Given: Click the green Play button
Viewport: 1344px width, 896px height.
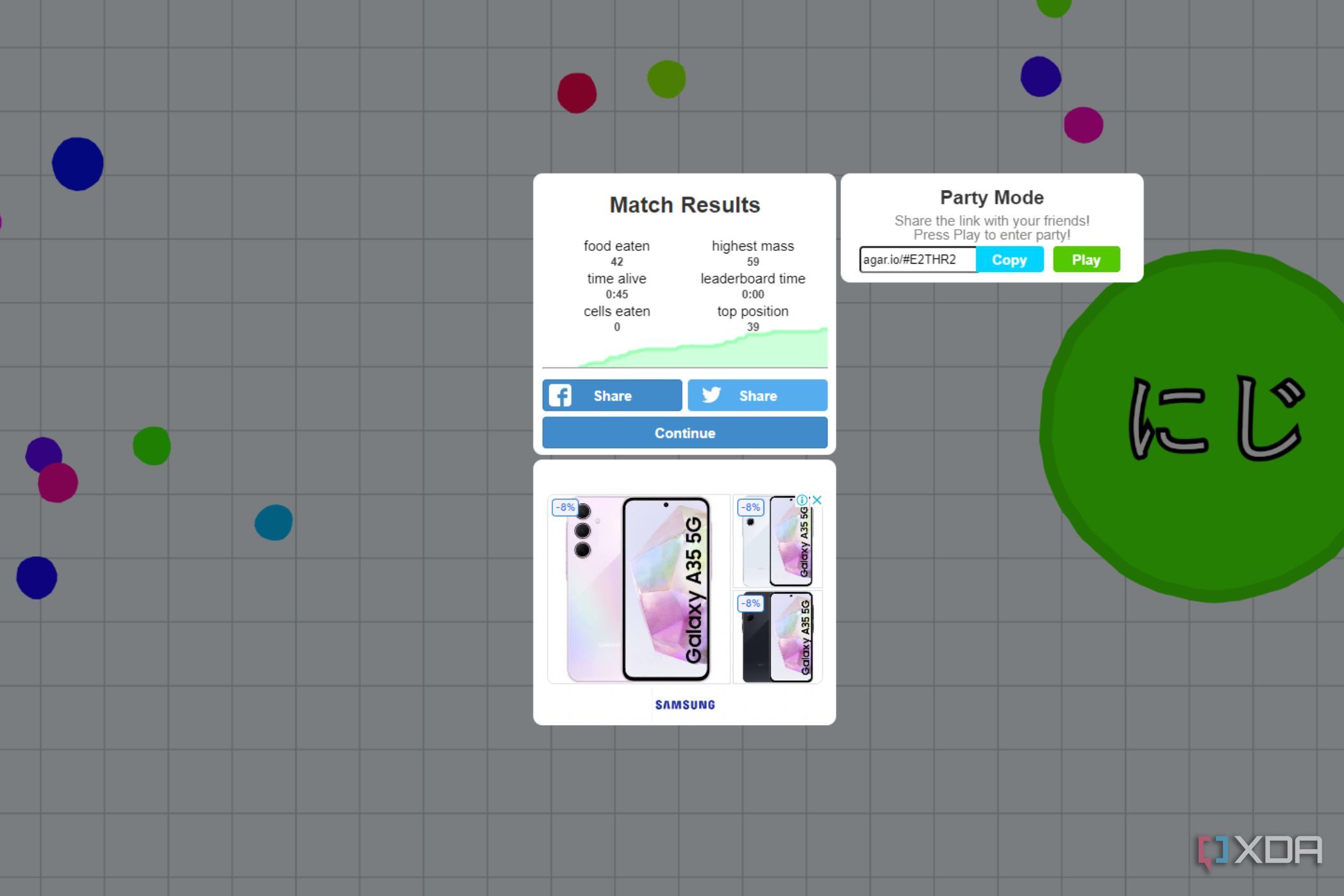Looking at the screenshot, I should tap(1086, 259).
